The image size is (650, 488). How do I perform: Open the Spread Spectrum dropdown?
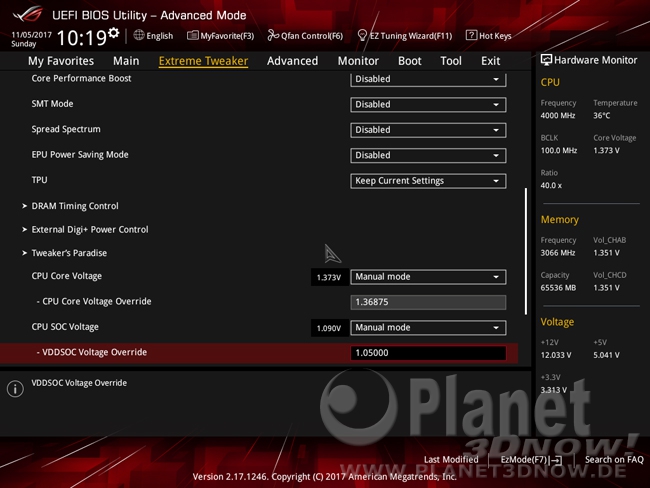tap(428, 130)
